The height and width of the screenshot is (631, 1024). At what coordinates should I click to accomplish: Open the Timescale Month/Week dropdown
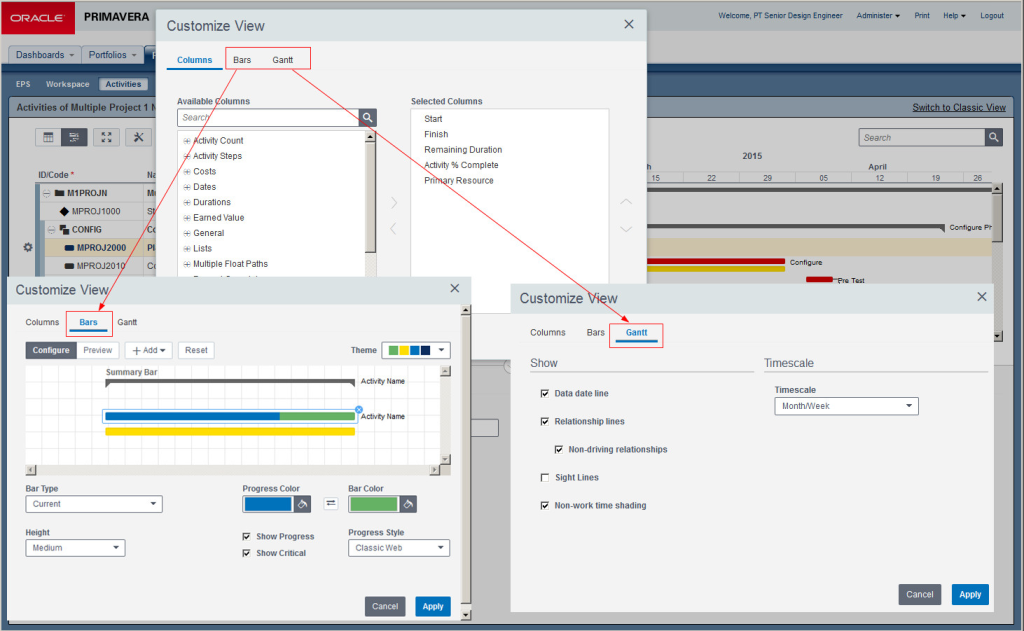(846, 406)
